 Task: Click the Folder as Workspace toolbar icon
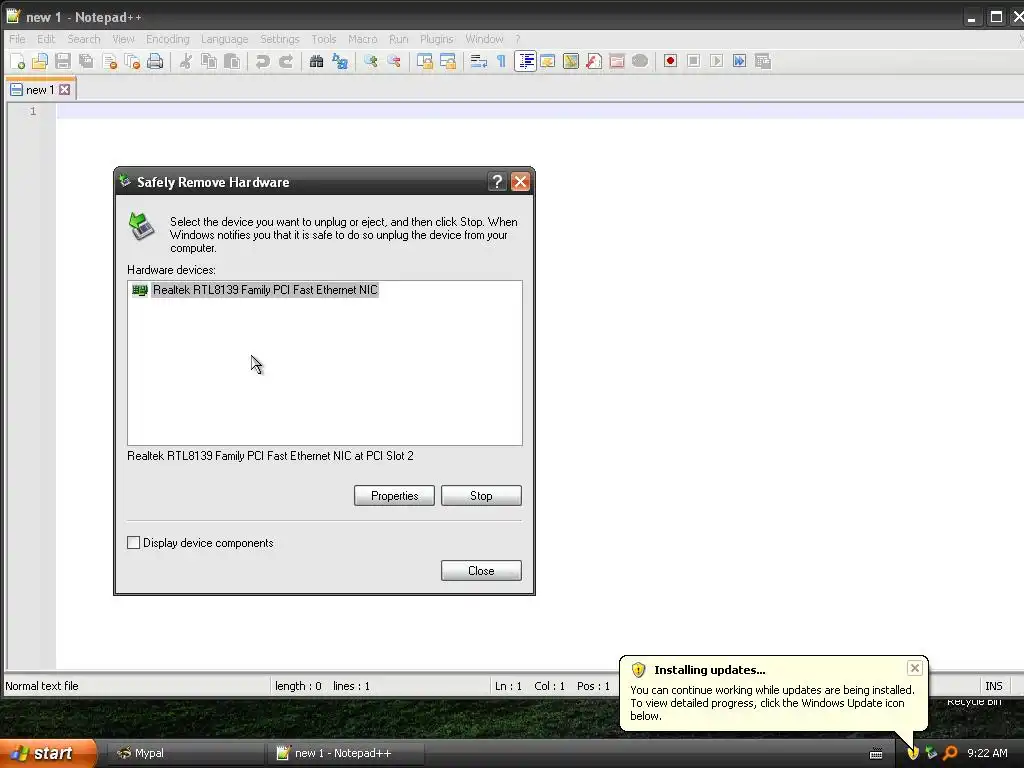(616, 61)
